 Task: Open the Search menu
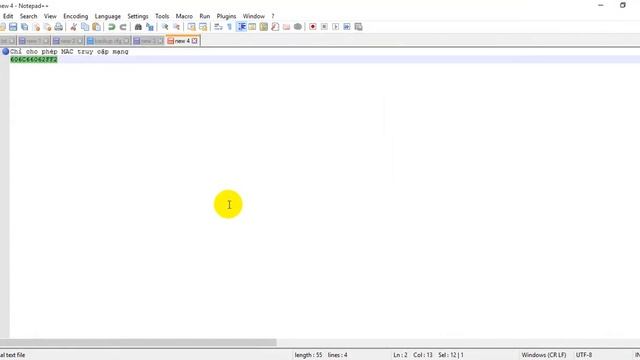[29, 16]
